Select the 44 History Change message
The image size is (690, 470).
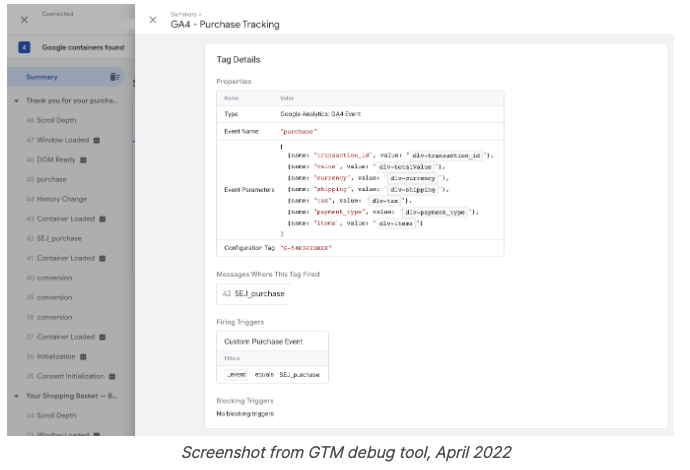(57, 199)
